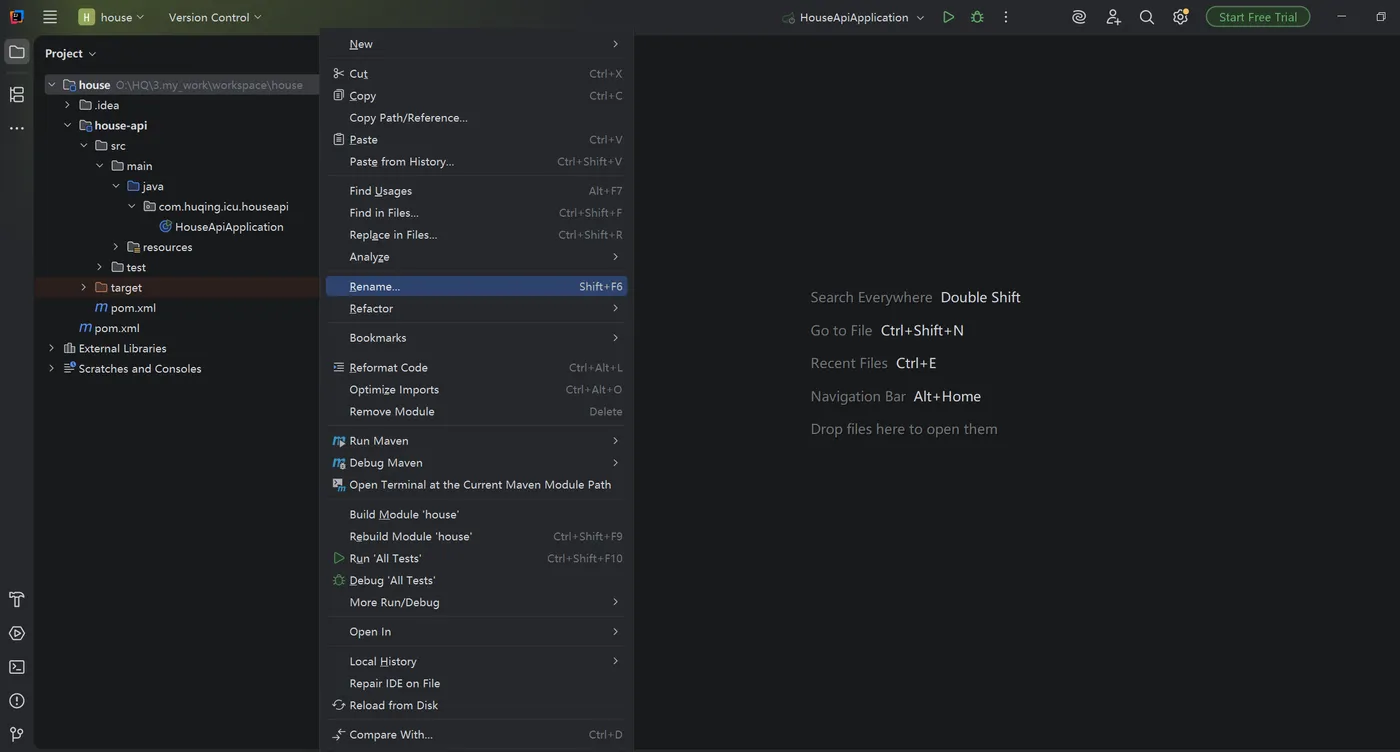This screenshot has width=1400, height=752.
Task: Select Copy Path/Reference...
Action: (x=476, y=118)
